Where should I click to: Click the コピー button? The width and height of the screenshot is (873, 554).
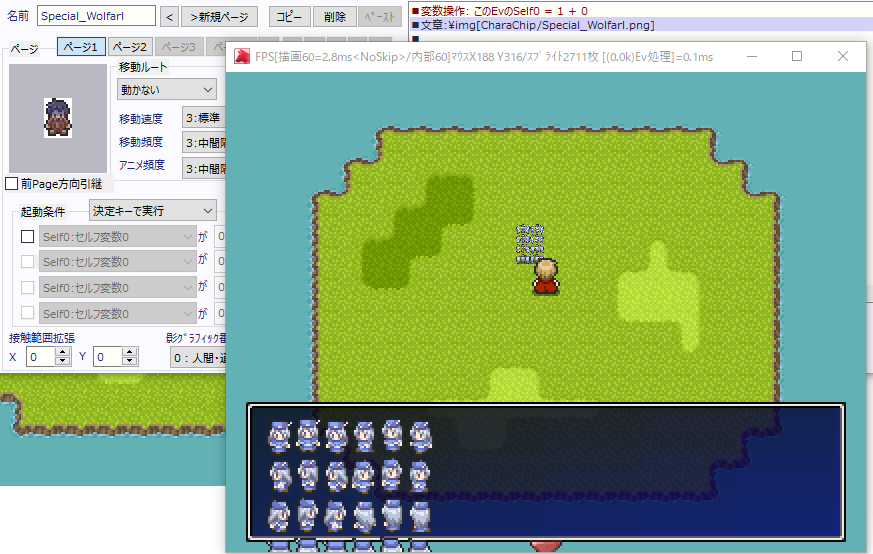pos(289,17)
